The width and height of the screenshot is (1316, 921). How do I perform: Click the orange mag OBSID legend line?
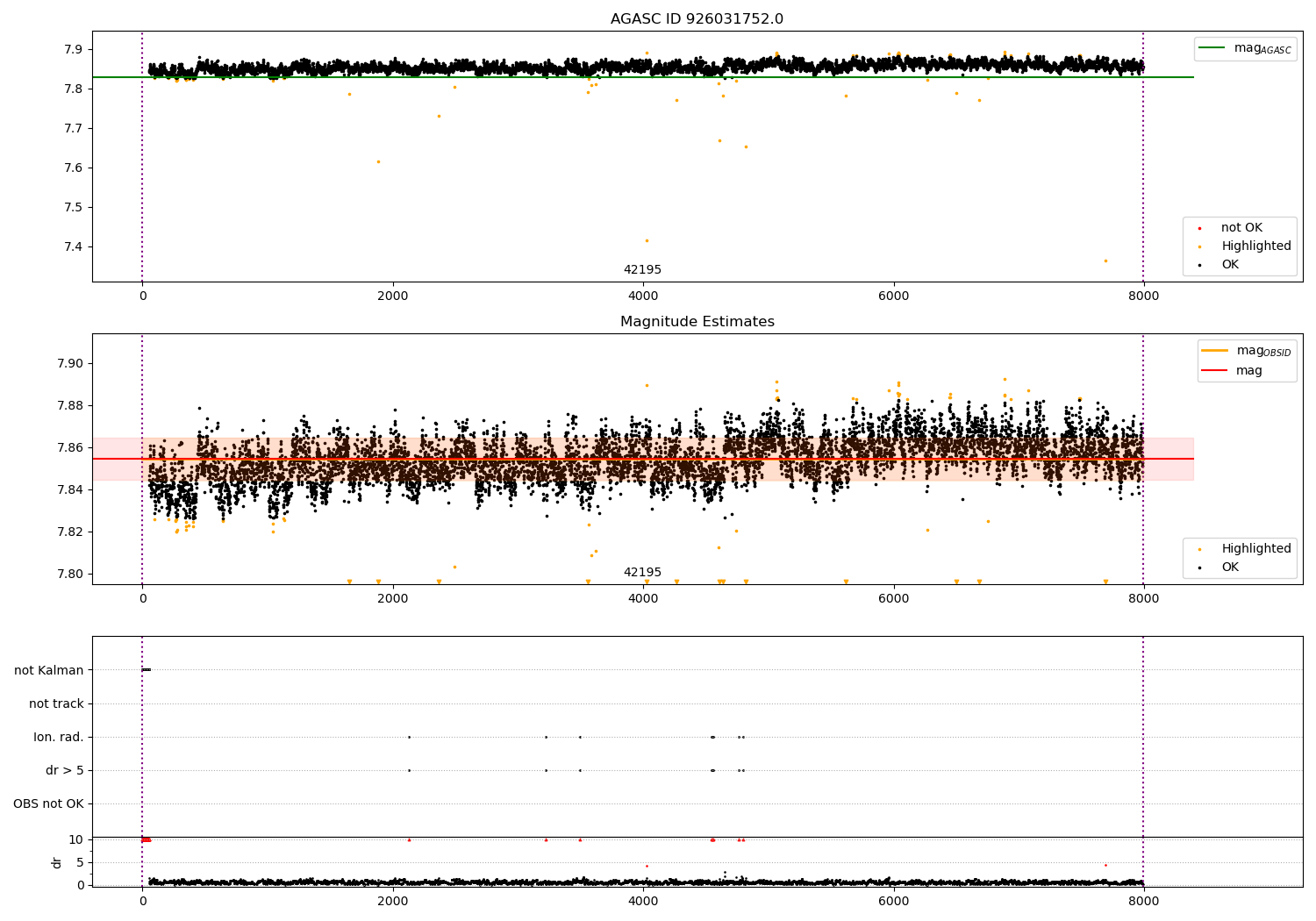1214,351
